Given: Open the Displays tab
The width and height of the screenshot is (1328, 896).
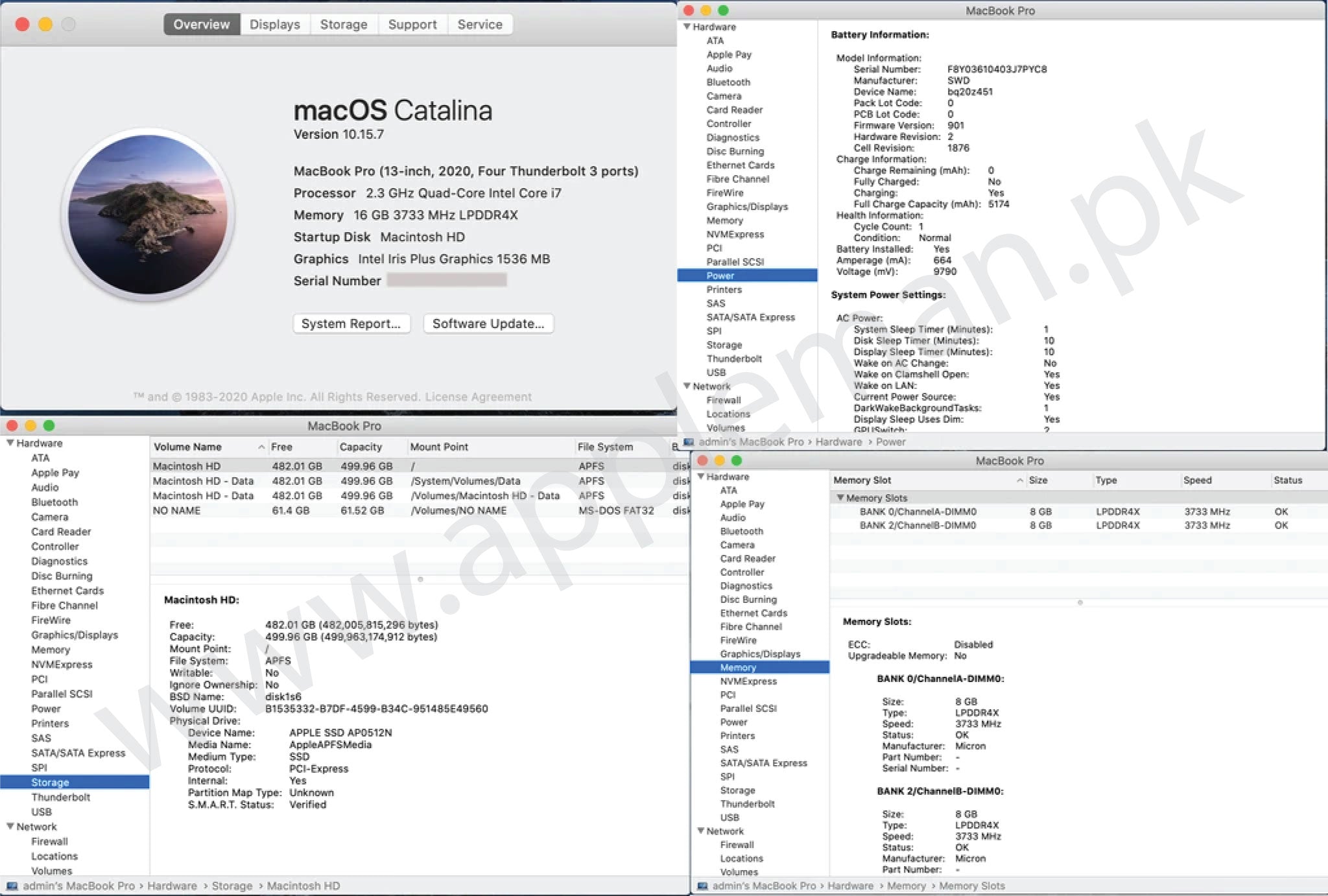Looking at the screenshot, I should pyautogui.click(x=275, y=24).
